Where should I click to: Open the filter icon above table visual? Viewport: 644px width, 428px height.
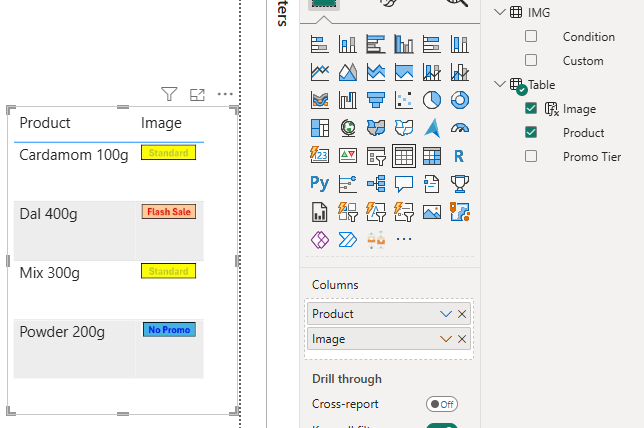click(x=169, y=94)
